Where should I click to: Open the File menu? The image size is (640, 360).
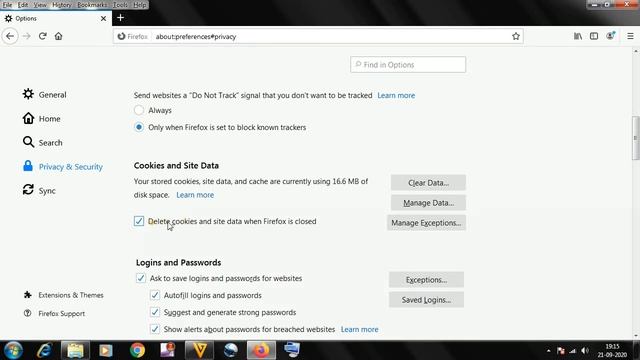7,5
